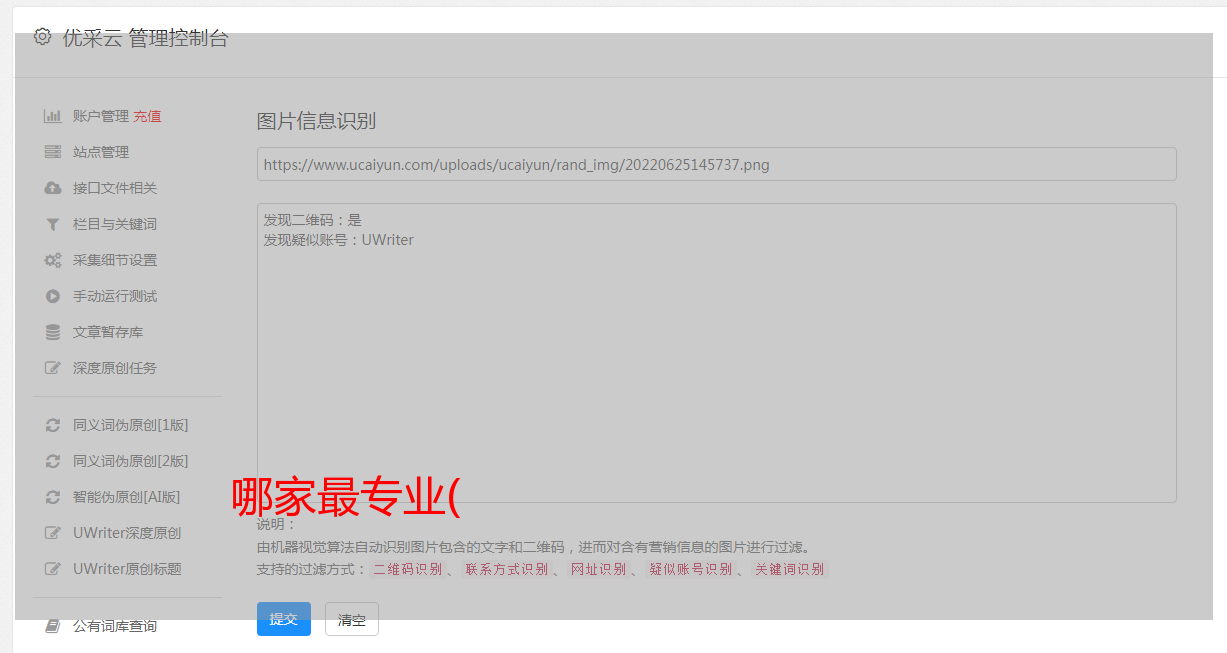Open 账户管理 in the sidebar
The image size is (1227, 653).
pyautogui.click(x=101, y=116)
